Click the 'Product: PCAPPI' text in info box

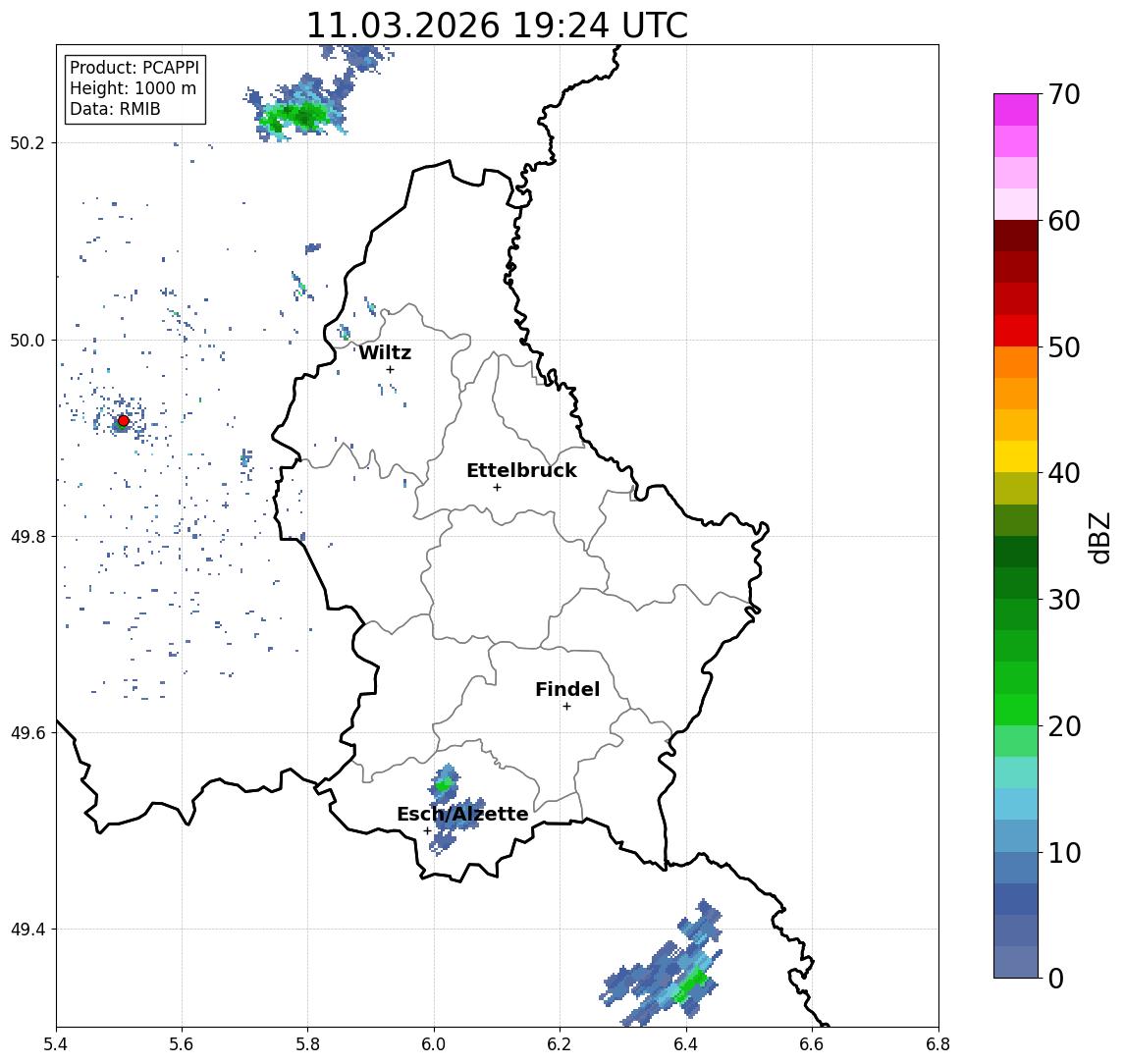[134, 68]
